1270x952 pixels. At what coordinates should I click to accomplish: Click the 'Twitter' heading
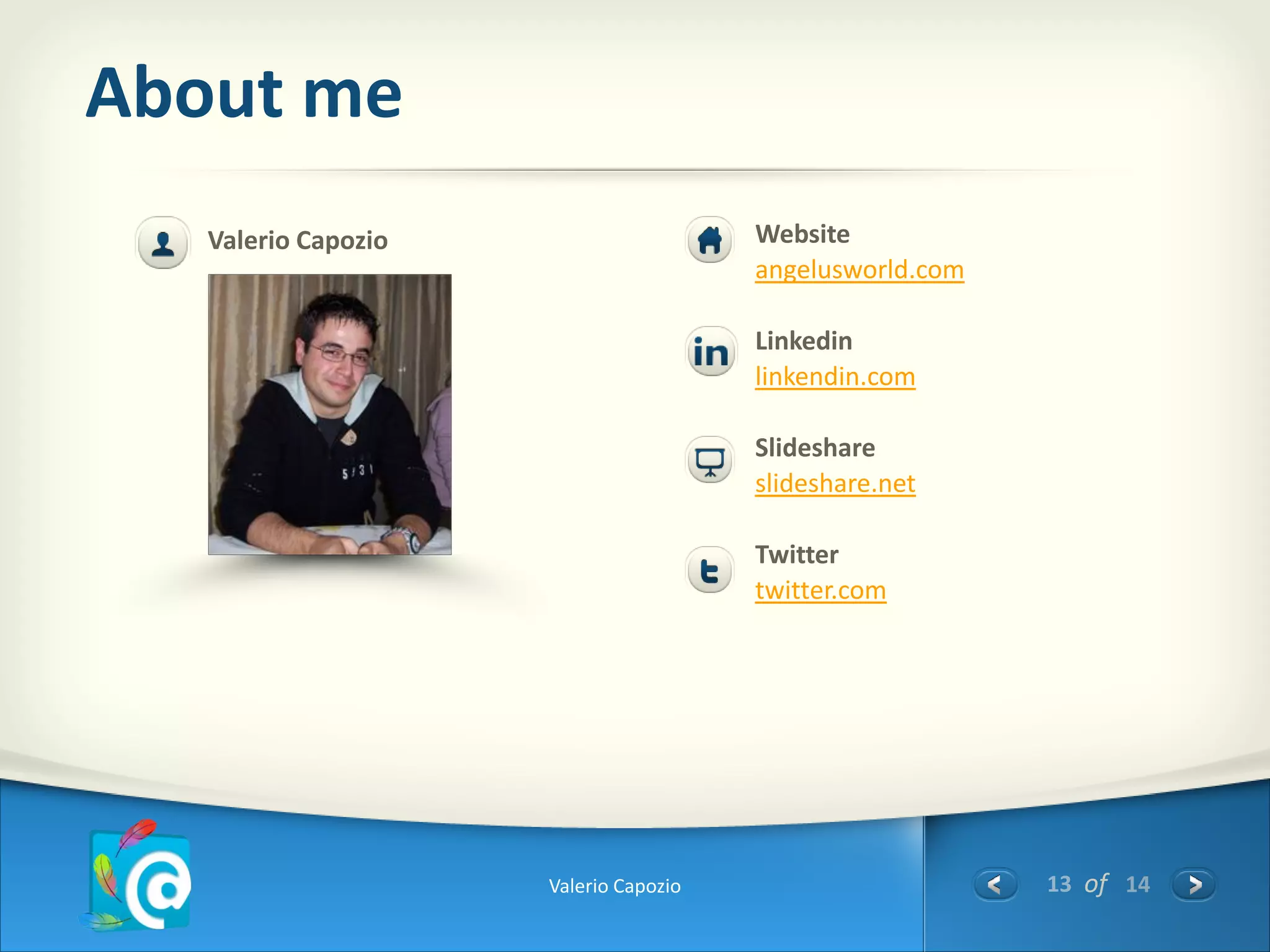tap(797, 555)
